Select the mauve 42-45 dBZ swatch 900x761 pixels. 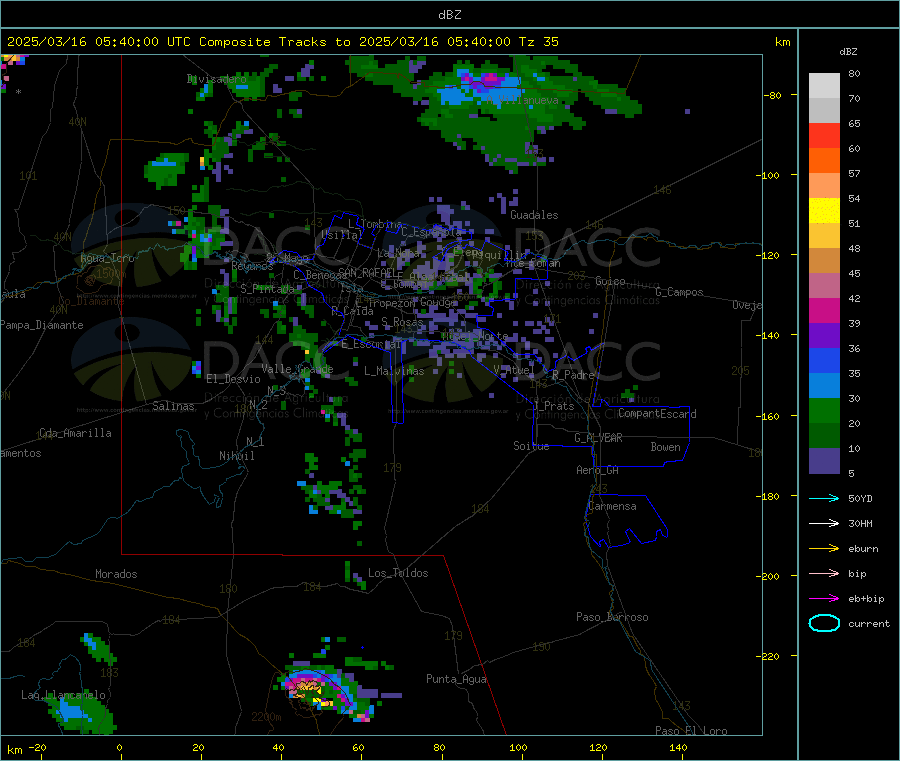coord(824,286)
